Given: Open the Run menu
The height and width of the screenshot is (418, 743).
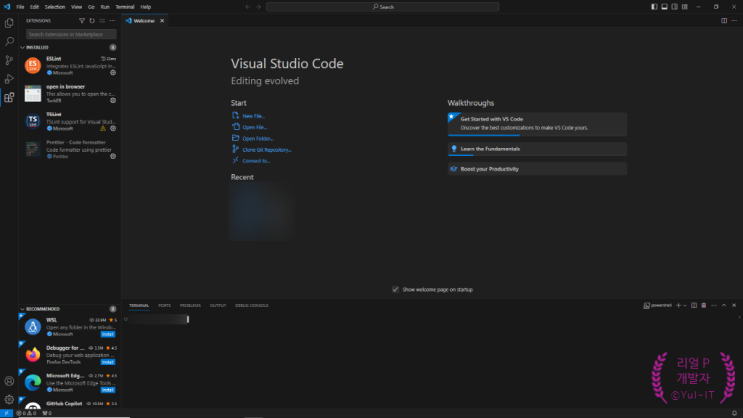Looking at the screenshot, I should (105, 7).
